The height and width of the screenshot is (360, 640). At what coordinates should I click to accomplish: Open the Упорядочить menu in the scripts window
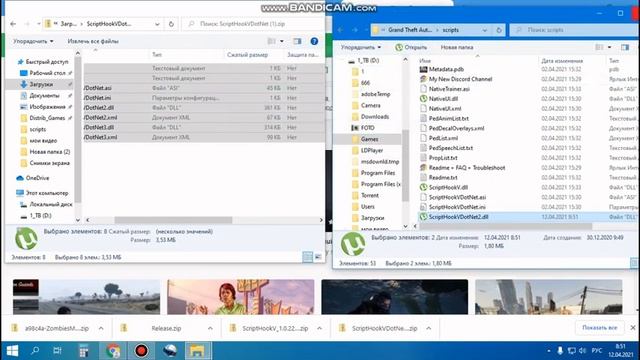pos(361,47)
